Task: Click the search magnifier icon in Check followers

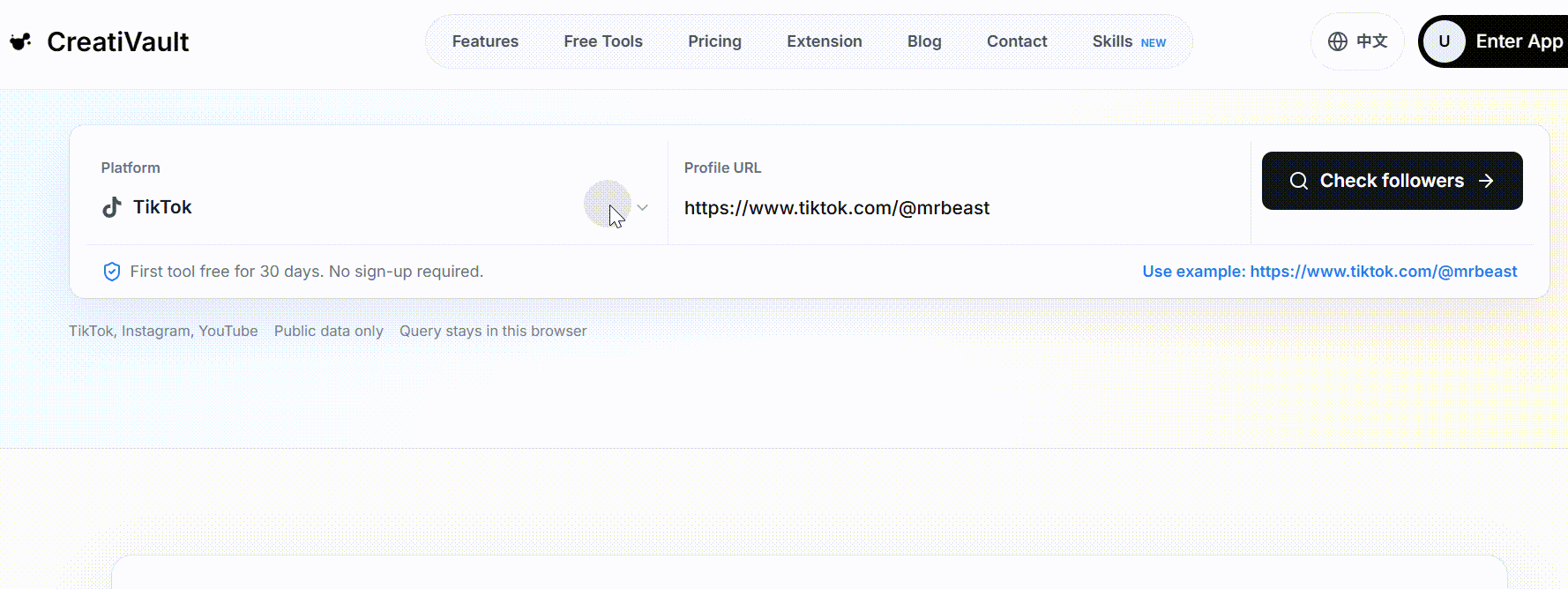Action: (x=1299, y=181)
